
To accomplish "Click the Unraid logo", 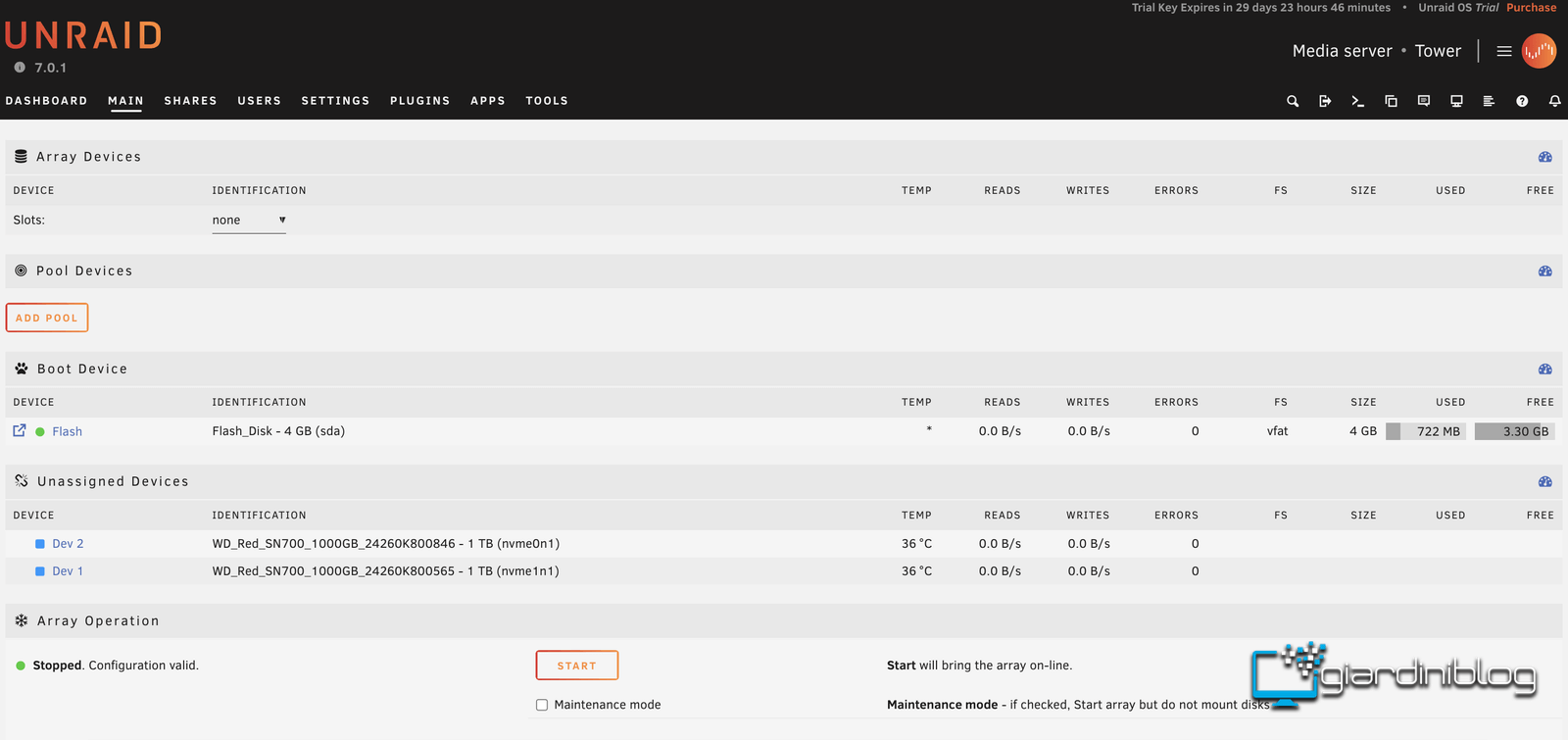I will pyautogui.click(x=83, y=35).
